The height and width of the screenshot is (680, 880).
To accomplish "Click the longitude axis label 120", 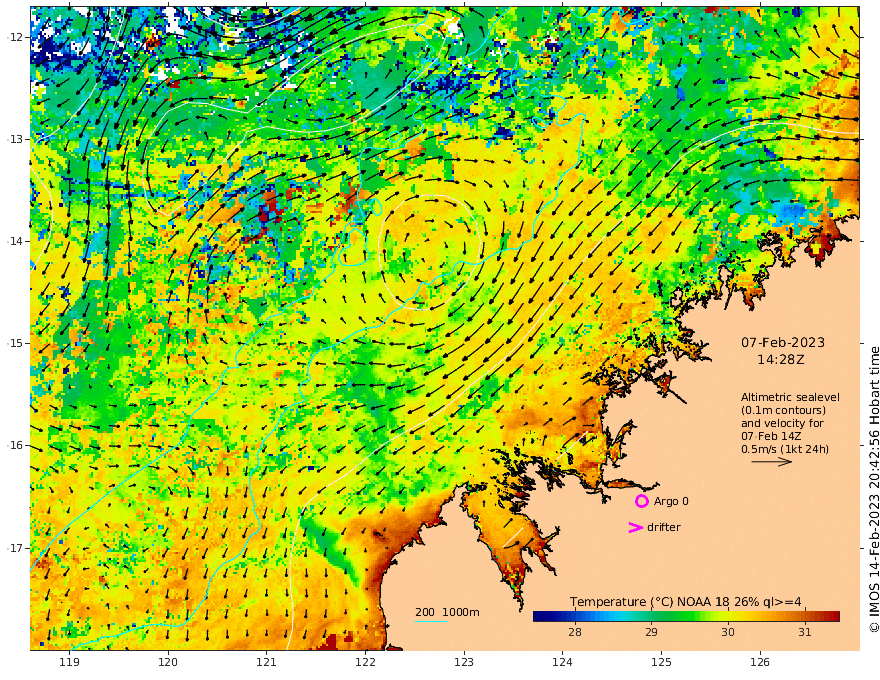I will tap(168, 663).
